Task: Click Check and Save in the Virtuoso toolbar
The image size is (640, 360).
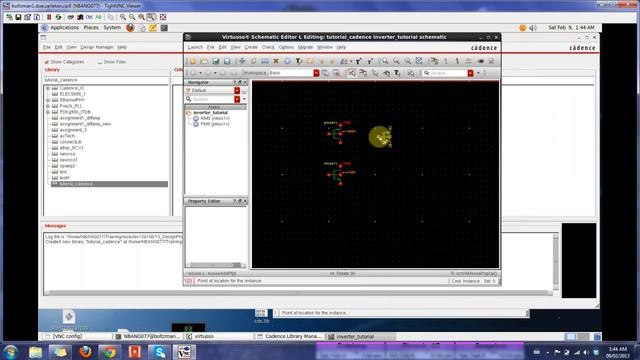Action: coord(216,61)
